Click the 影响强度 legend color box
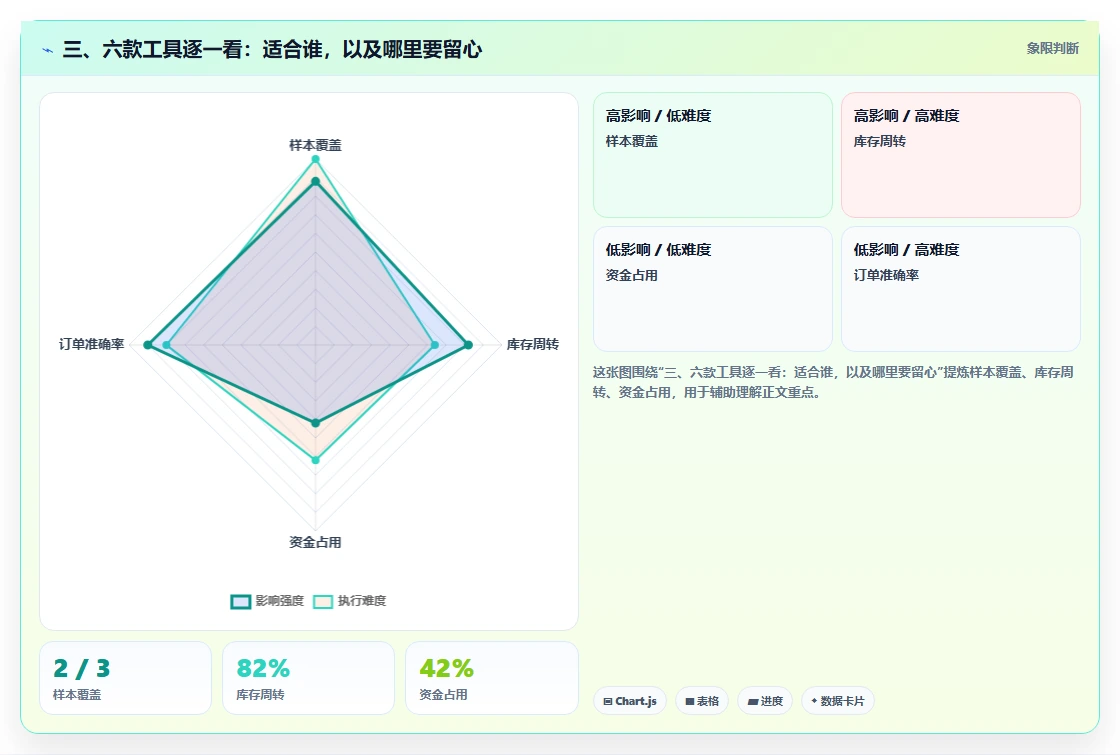This screenshot has height=755, width=1120. (x=241, y=601)
